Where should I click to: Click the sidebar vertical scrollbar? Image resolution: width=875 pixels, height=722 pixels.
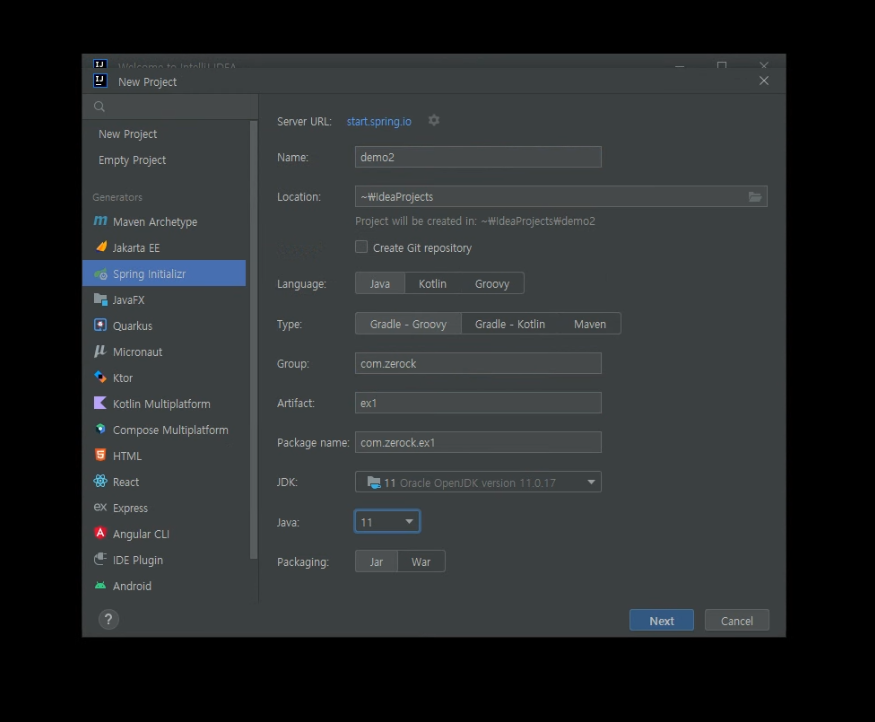(x=253, y=339)
